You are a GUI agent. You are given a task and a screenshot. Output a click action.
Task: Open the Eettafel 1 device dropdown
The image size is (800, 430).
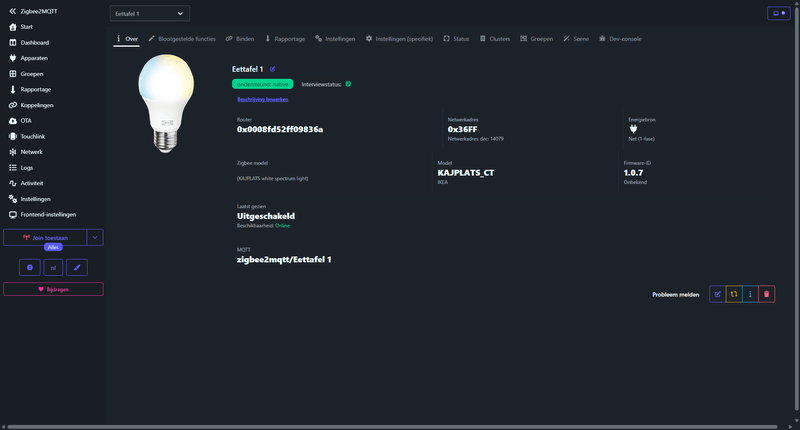(150, 14)
